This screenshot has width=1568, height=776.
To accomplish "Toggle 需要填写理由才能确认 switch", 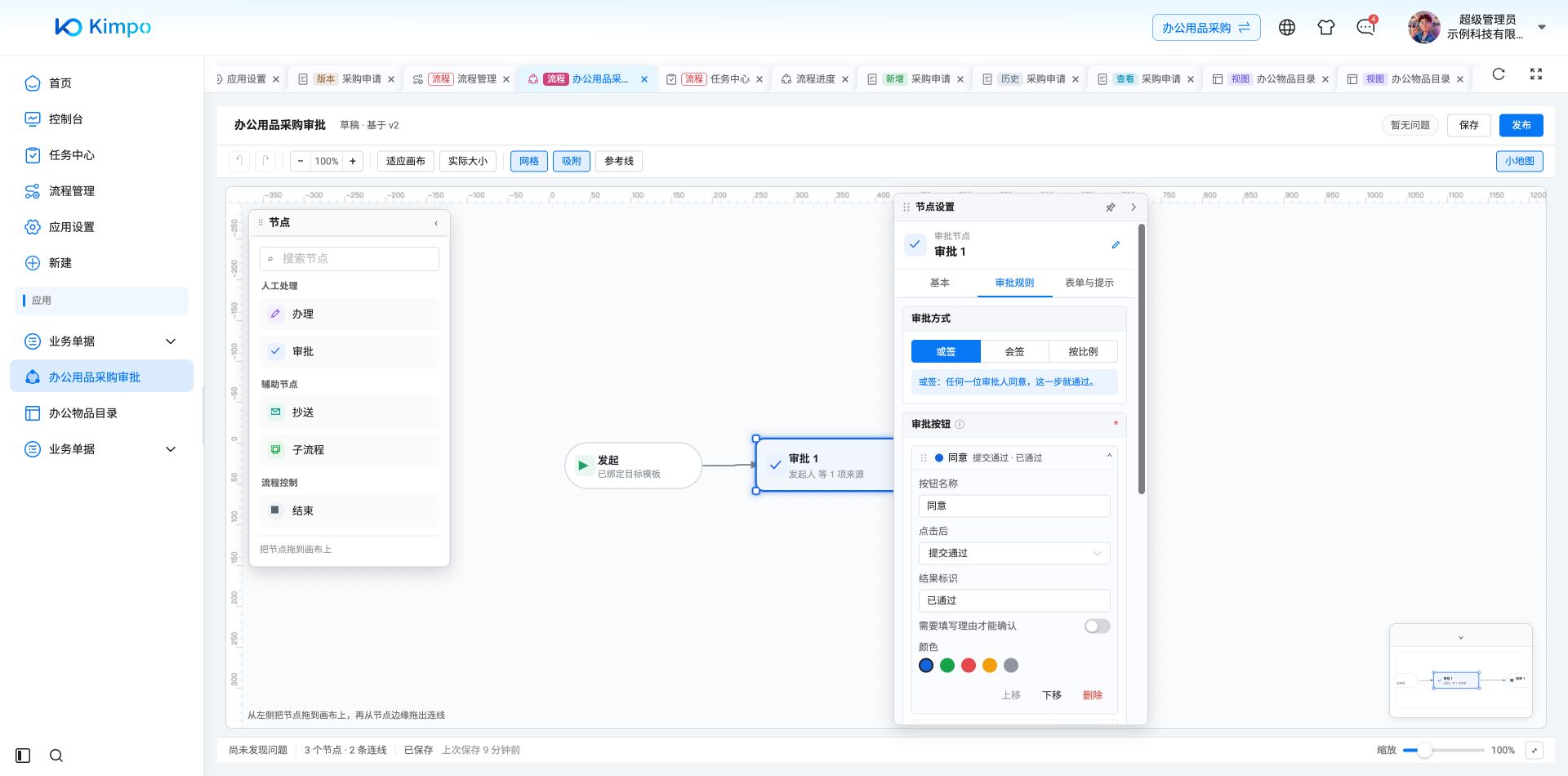I will point(1097,627).
